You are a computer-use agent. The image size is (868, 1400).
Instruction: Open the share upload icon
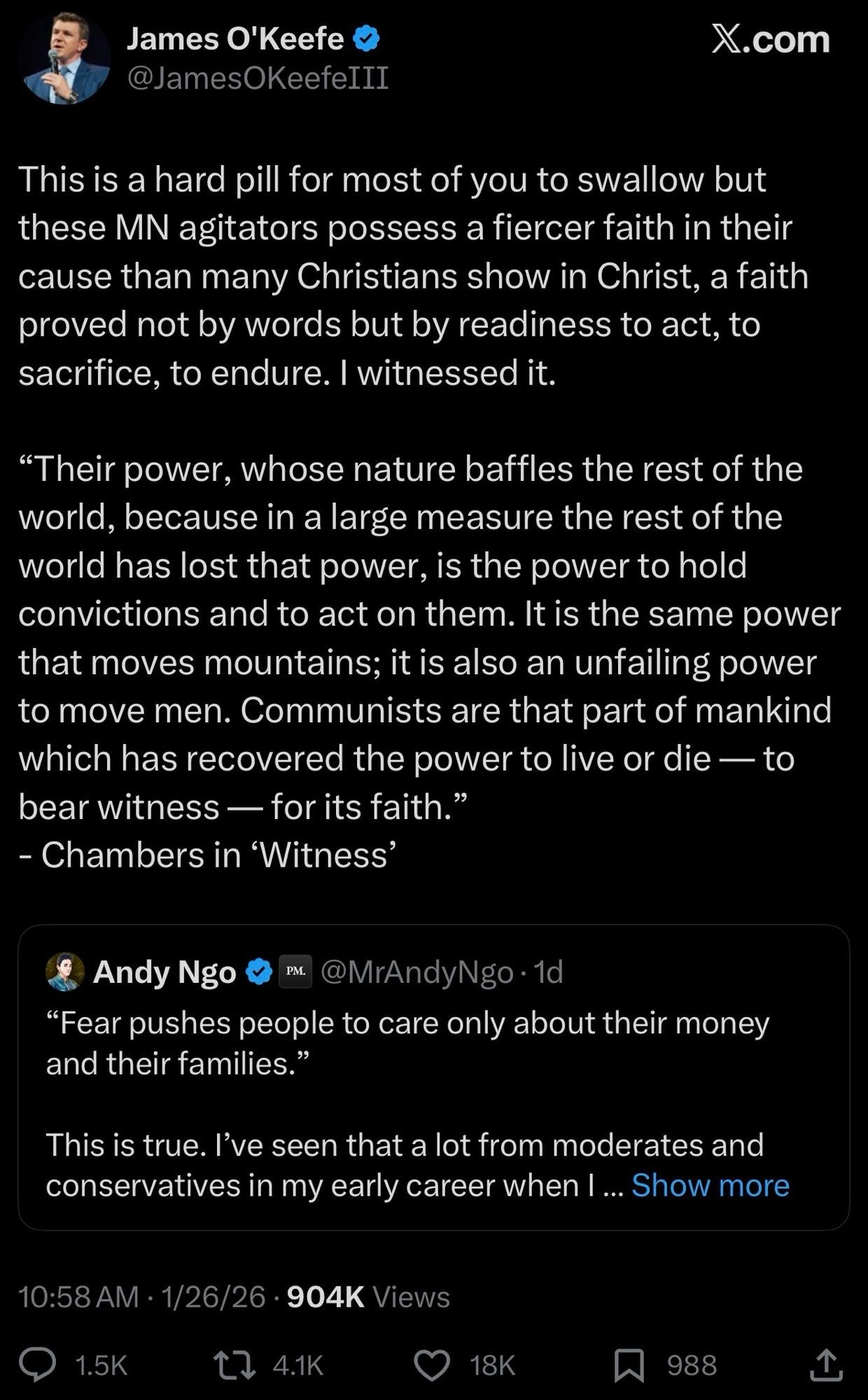tap(826, 1365)
